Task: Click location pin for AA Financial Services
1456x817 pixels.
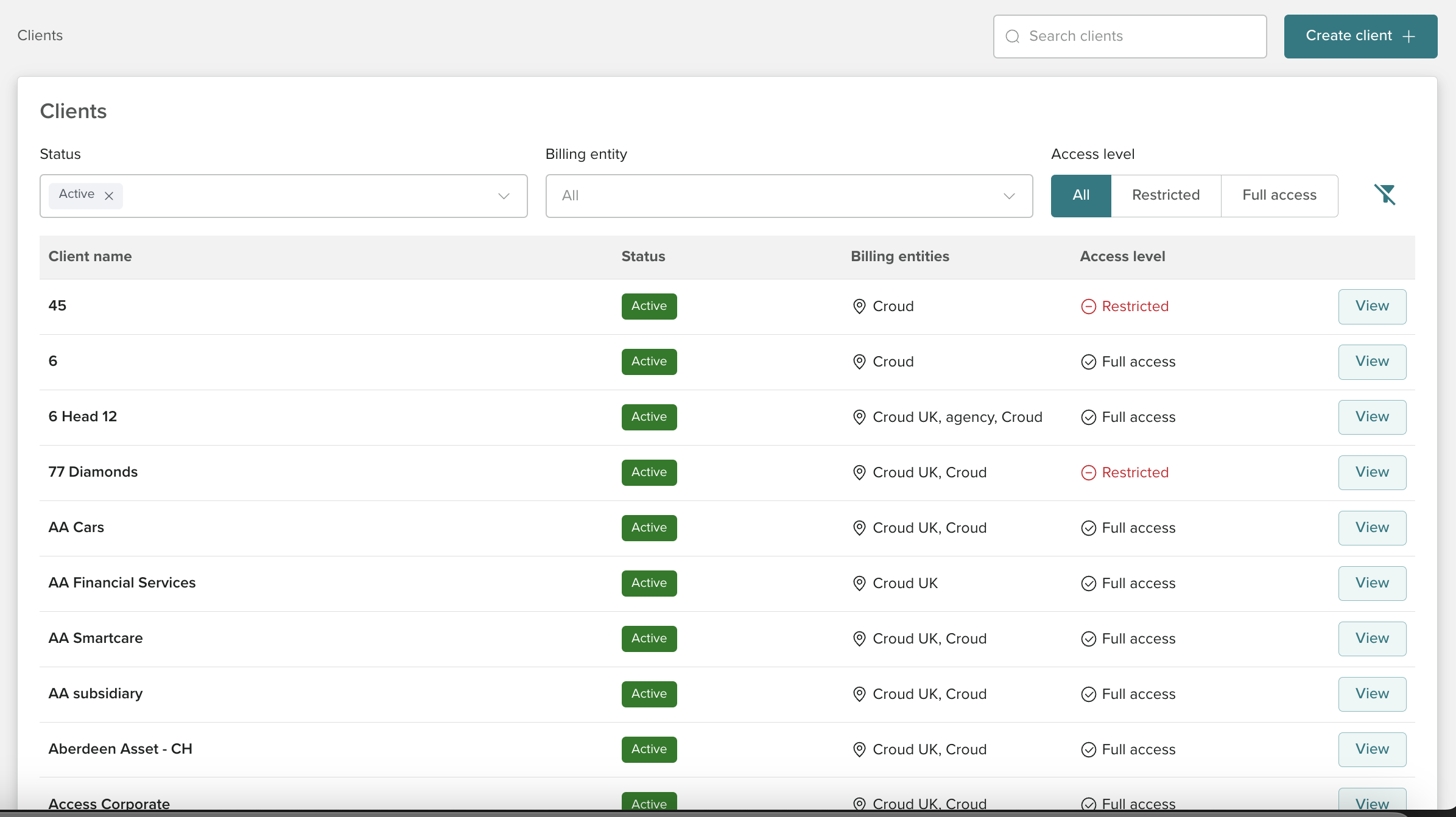Action: [x=859, y=583]
